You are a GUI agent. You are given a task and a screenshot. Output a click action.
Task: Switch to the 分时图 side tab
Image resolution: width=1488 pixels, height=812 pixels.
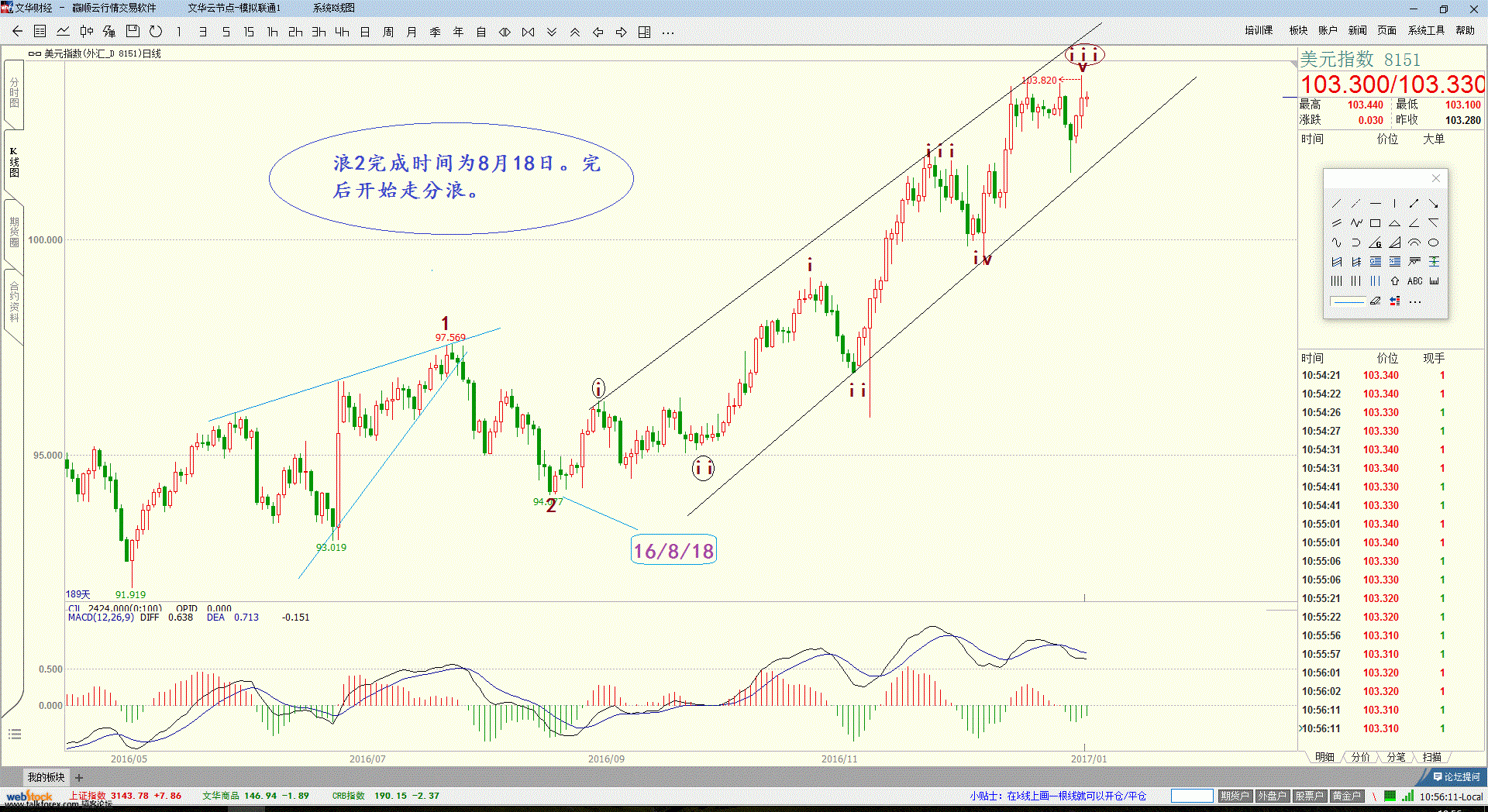(14, 93)
